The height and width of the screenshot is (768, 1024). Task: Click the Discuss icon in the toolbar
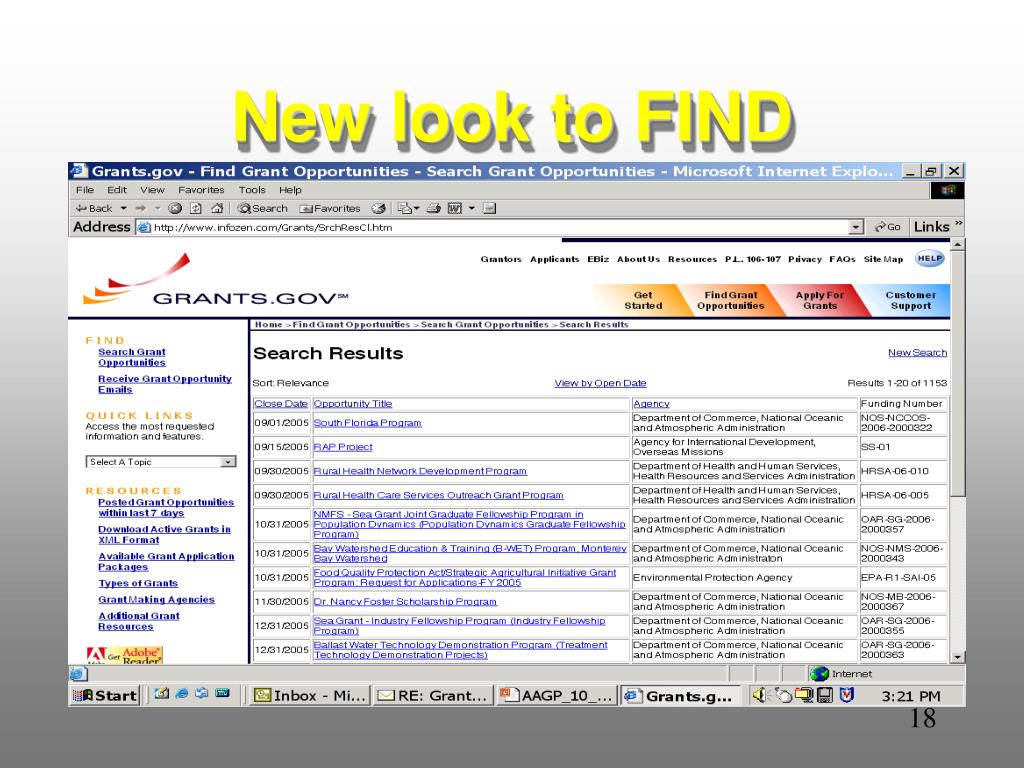pos(489,208)
